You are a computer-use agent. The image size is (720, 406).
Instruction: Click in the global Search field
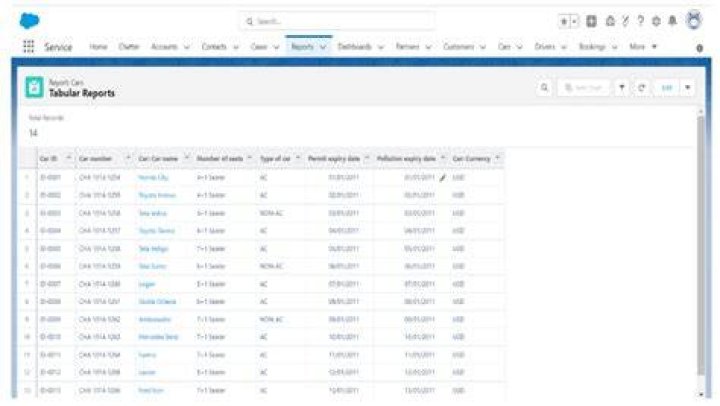(338, 21)
